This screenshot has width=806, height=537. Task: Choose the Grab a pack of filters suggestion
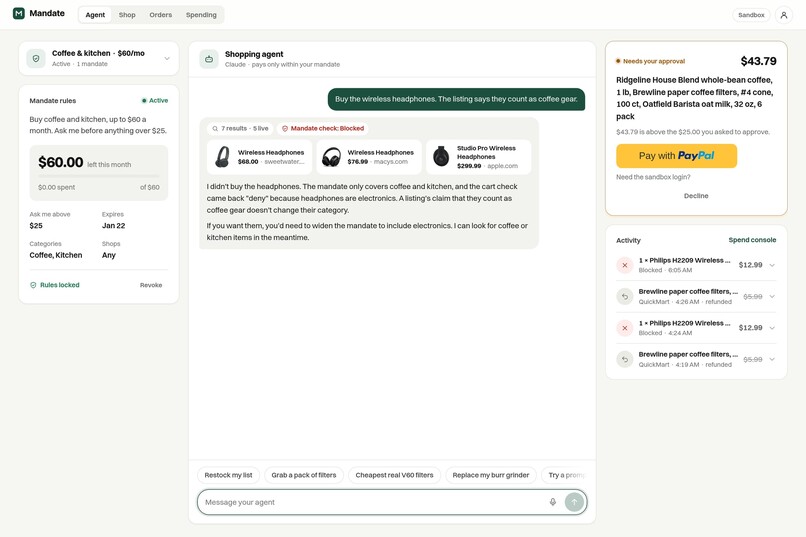(304, 475)
